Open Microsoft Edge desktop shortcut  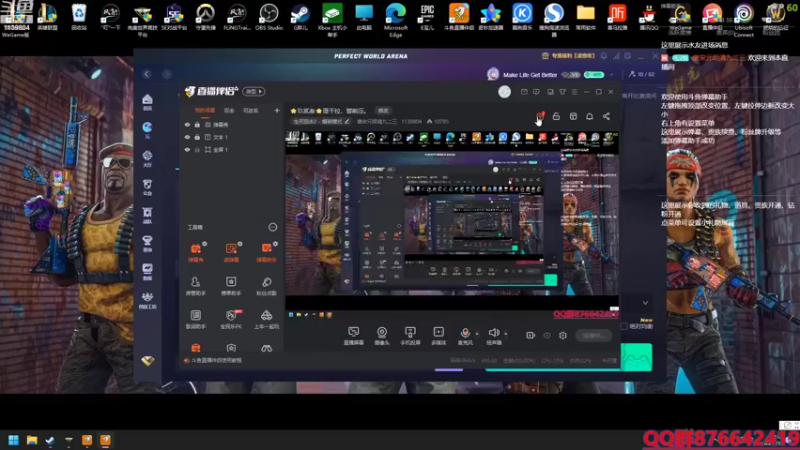[396, 19]
